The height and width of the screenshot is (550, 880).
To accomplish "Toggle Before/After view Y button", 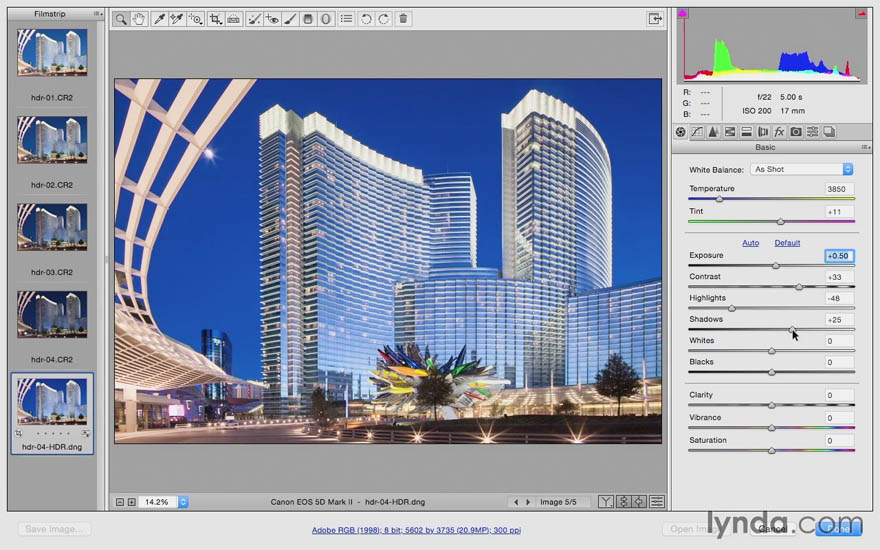I will point(605,502).
